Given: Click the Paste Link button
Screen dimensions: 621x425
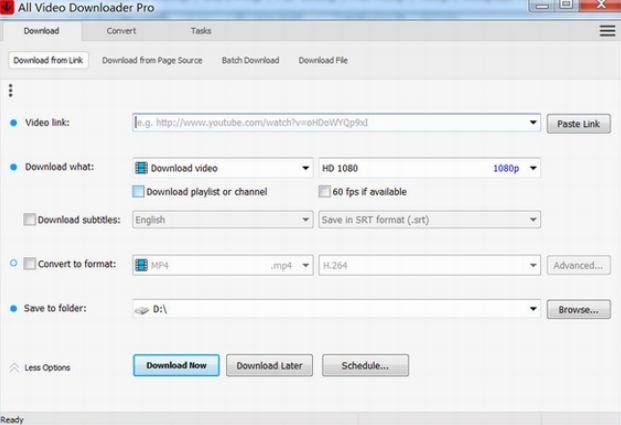Looking at the screenshot, I should (579, 124).
